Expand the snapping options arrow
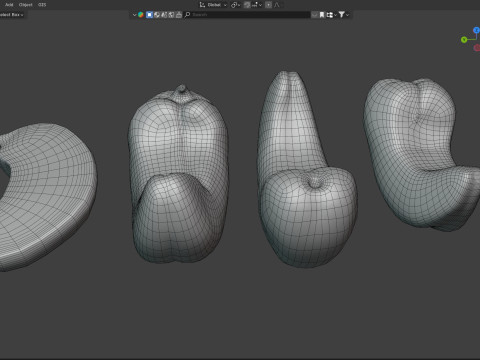480x360 pixels. coord(261,5)
